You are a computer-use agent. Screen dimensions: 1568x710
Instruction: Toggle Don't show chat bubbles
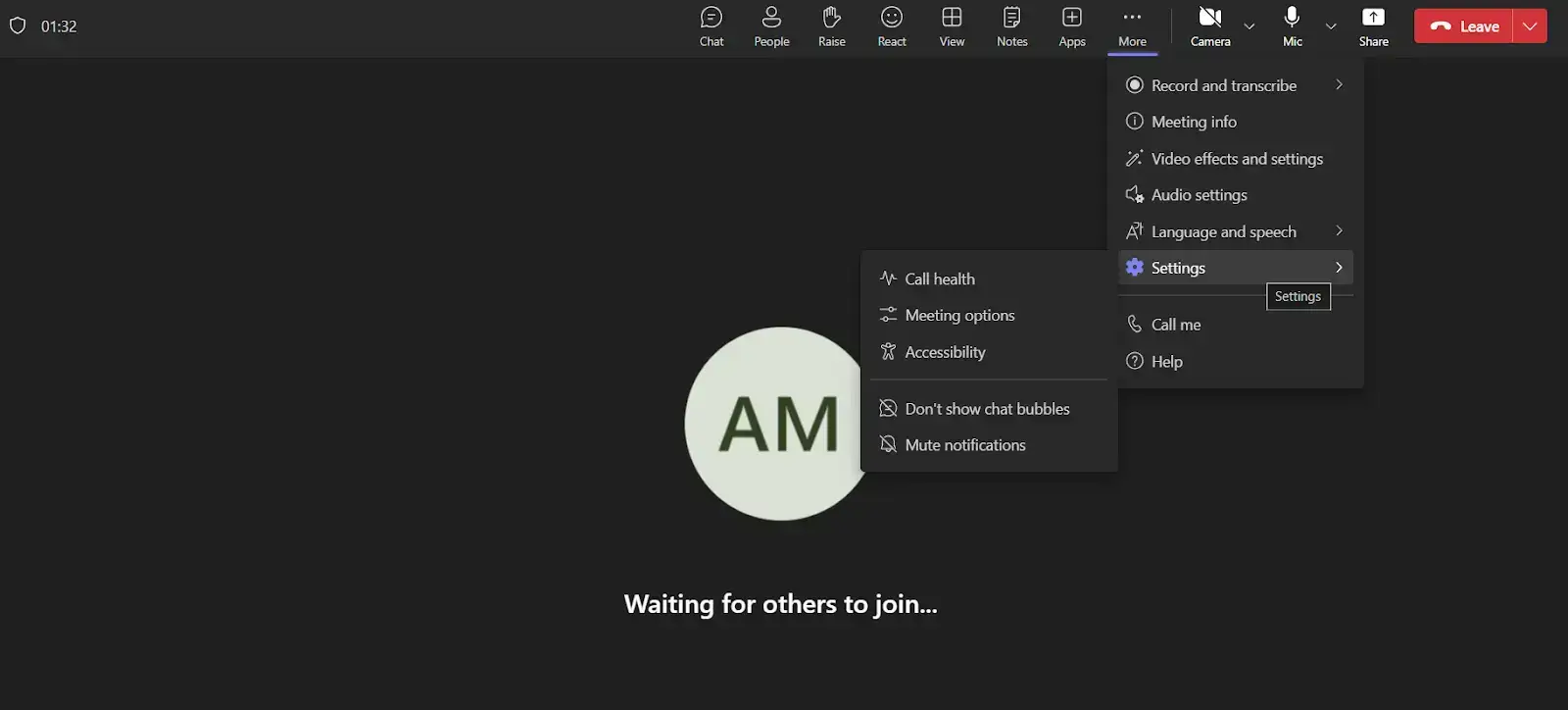(x=987, y=409)
